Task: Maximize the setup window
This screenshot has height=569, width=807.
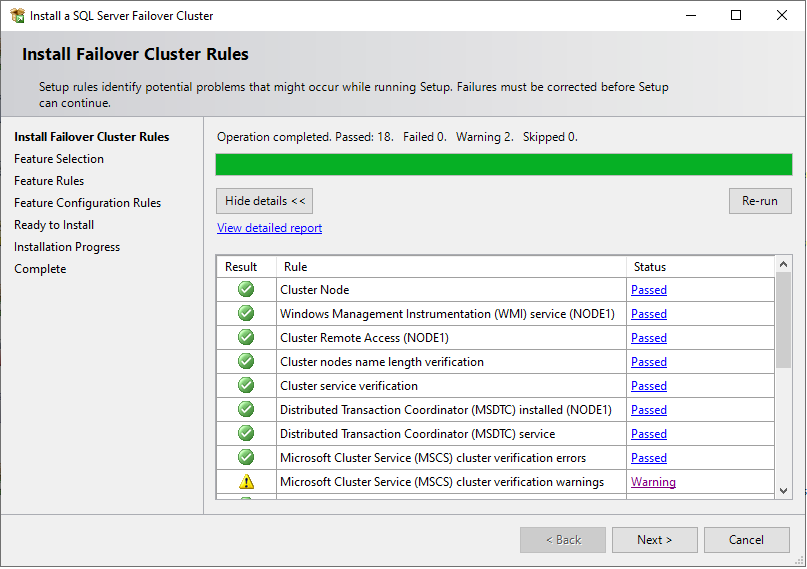Action: 736,15
